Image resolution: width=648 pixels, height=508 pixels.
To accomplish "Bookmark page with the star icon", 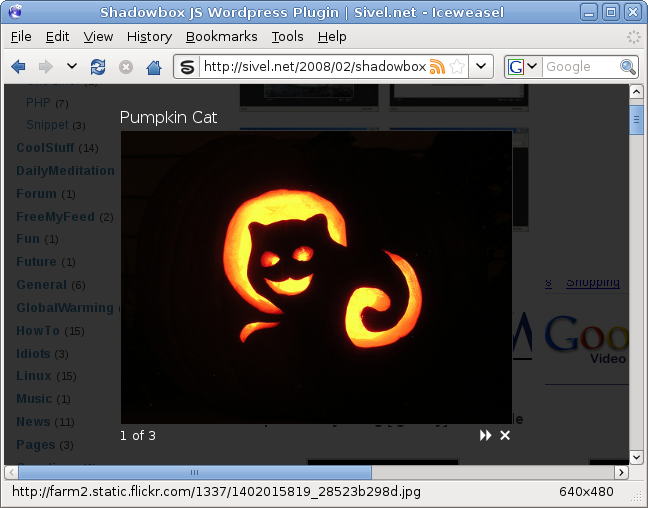I will coord(457,67).
